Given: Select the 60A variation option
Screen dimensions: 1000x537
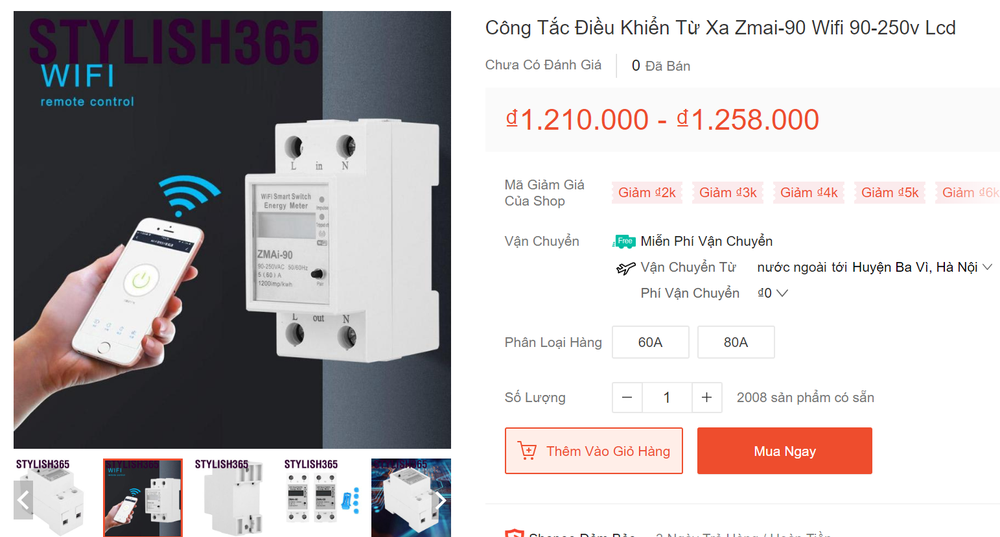Looking at the screenshot, I should click(x=651, y=342).
